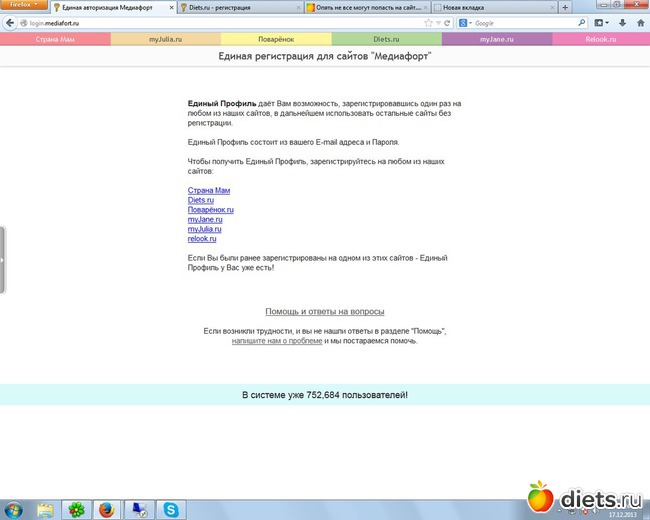The image size is (650, 520).
Task: Click the напишите нам о проблеме link
Action: point(276,340)
